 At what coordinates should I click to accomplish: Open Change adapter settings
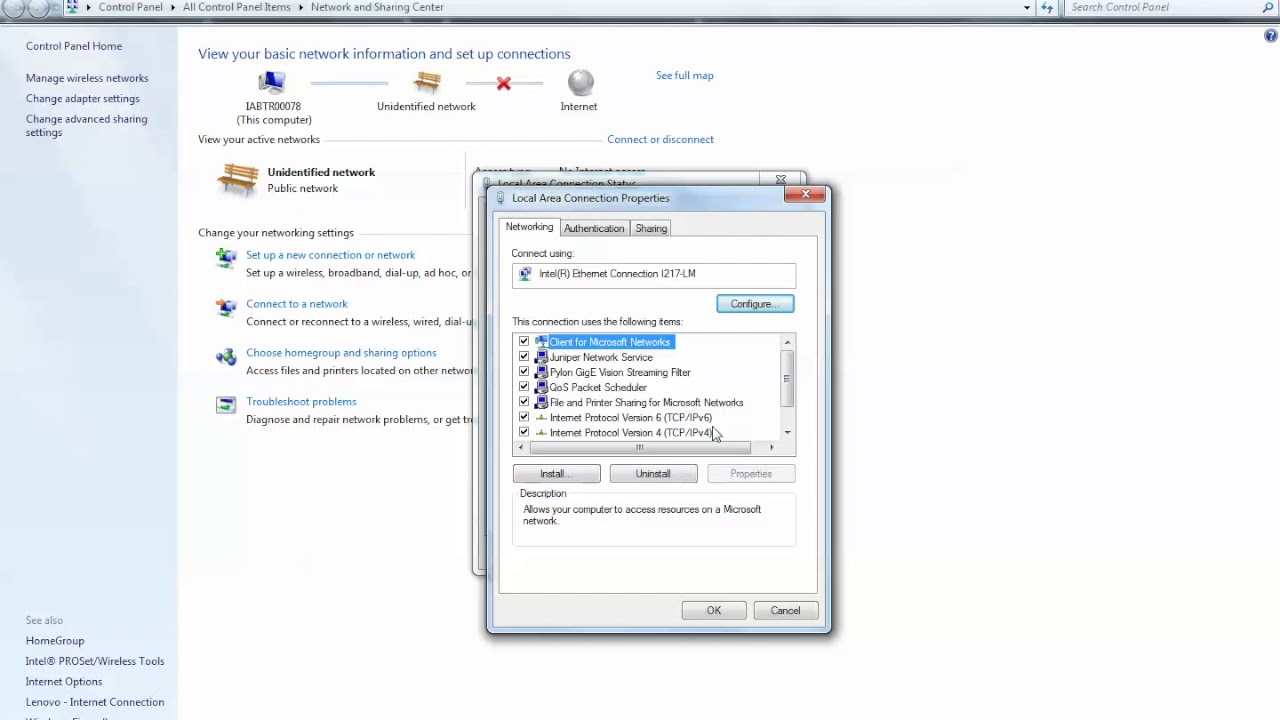point(83,98)
